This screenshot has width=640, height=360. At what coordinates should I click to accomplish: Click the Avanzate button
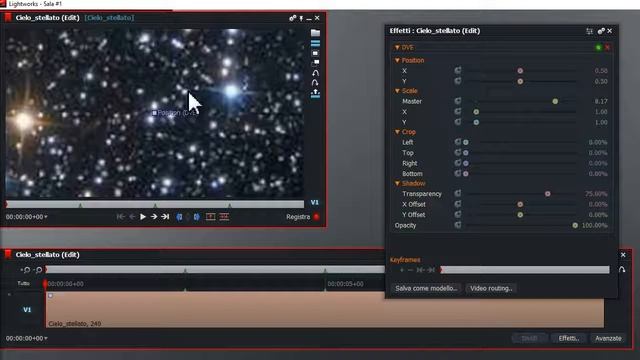pos(608,338)
